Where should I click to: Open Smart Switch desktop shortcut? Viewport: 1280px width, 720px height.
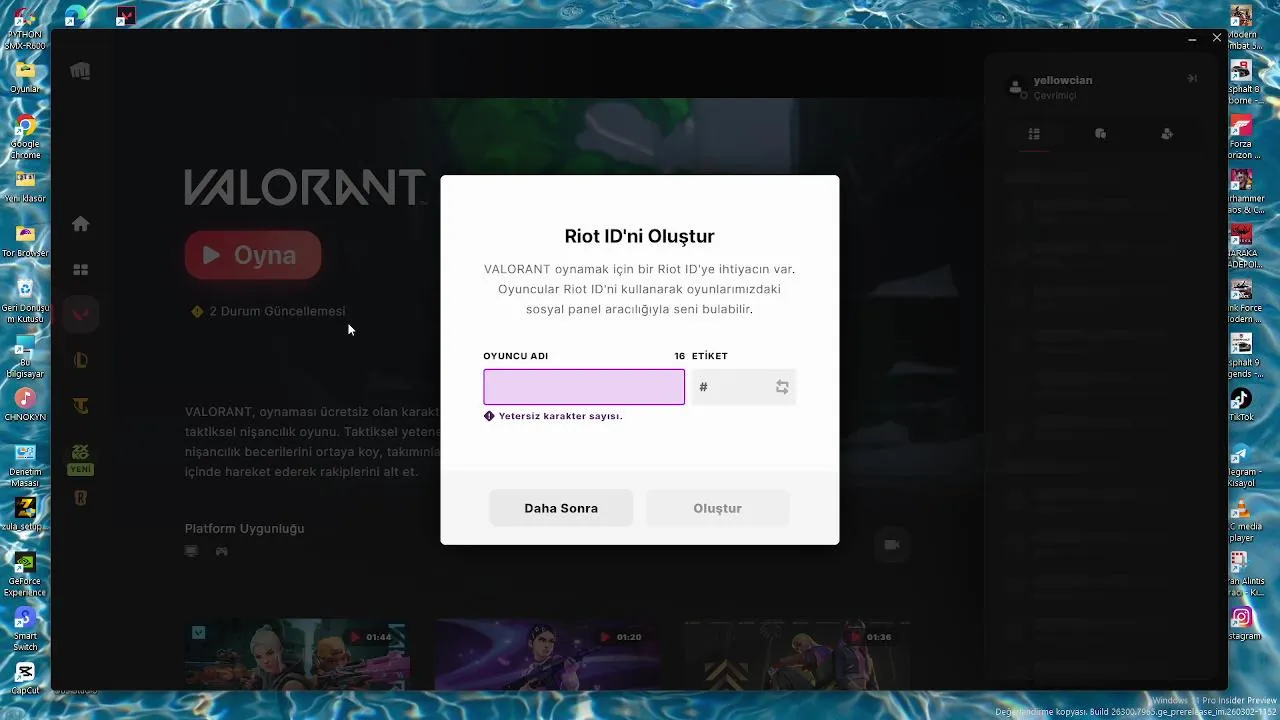[25, 629]
